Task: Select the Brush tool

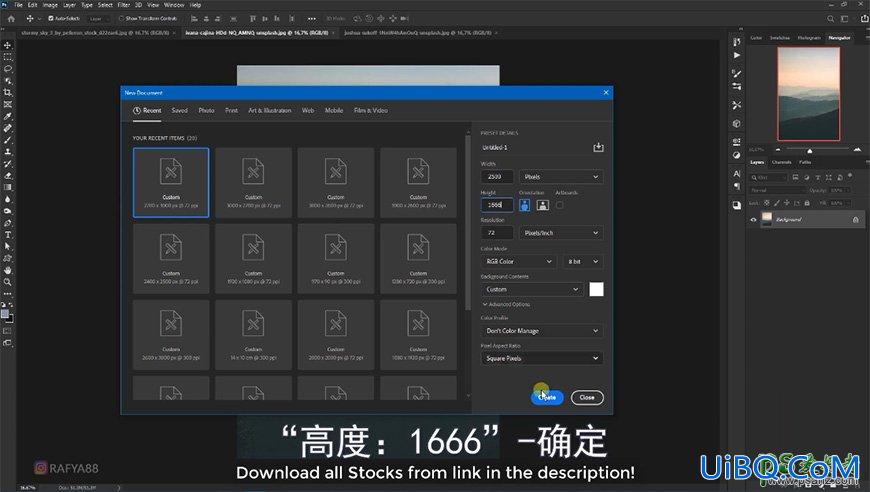Action: (8, 140)
